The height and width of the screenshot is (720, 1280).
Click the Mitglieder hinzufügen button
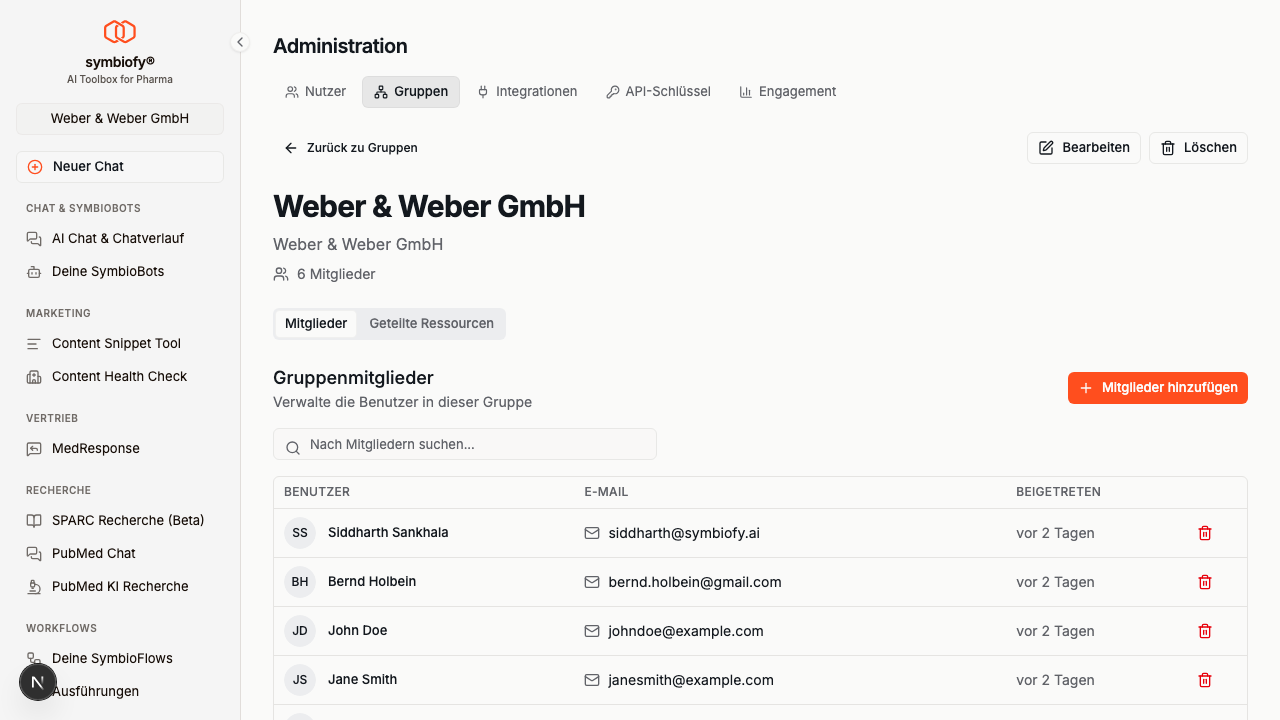[1157, 388]
